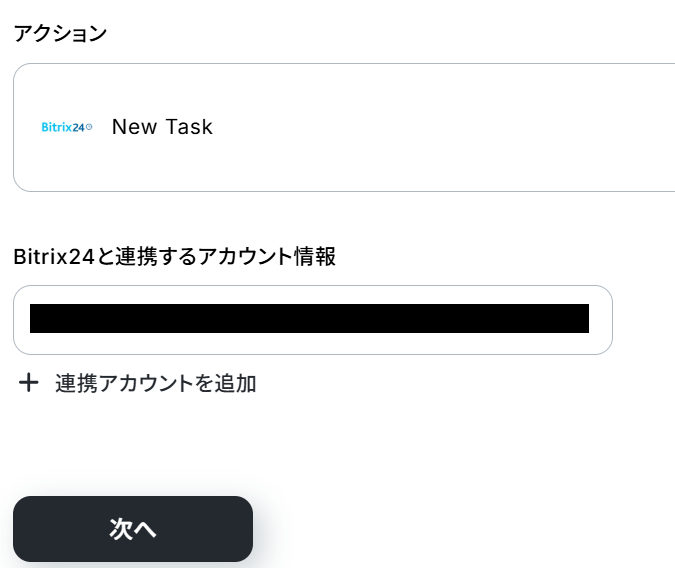Select the New Task action text
675x568 pixels.
click(x=162, y=127)
